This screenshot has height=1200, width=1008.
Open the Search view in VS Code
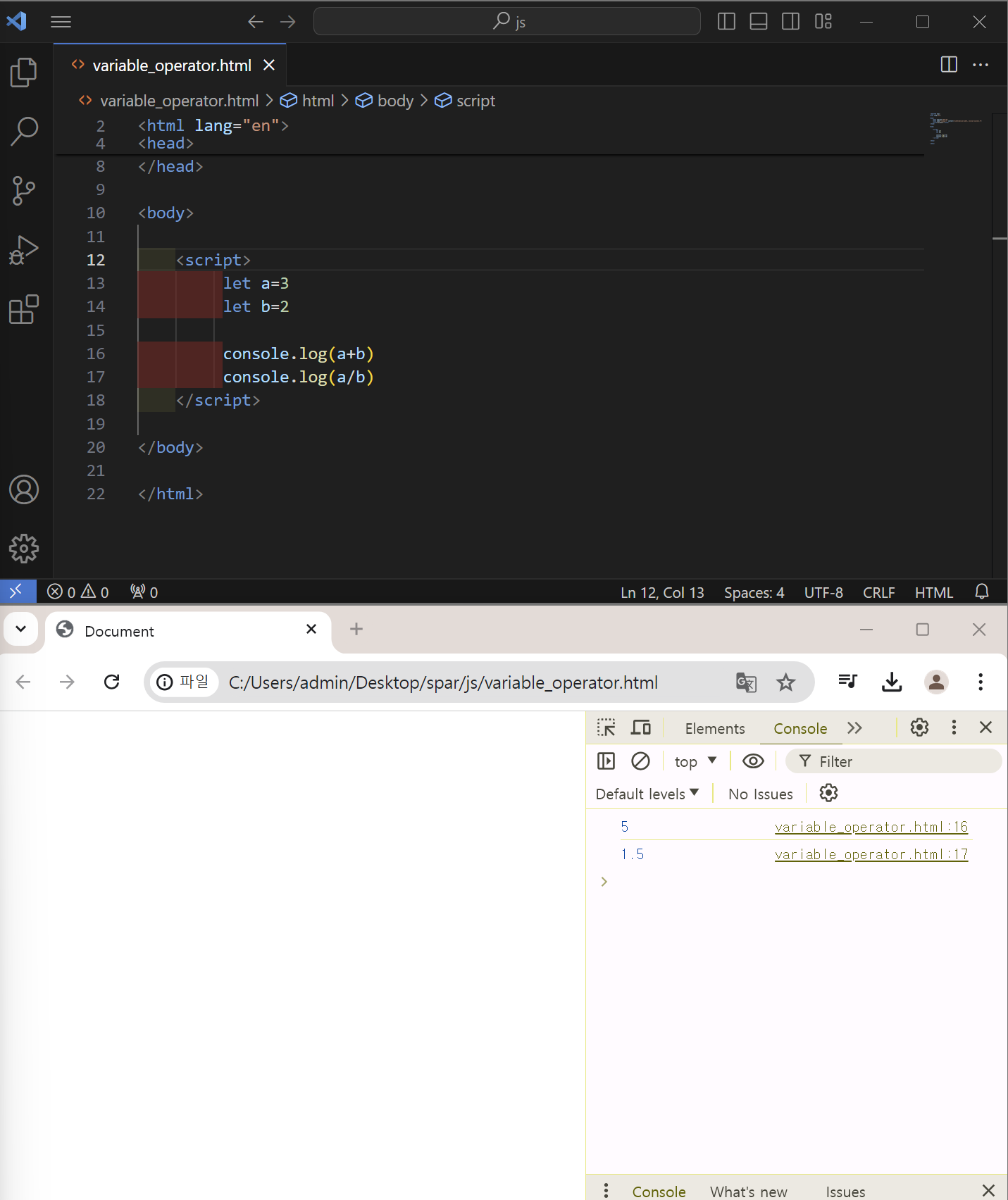coord(24,132)
